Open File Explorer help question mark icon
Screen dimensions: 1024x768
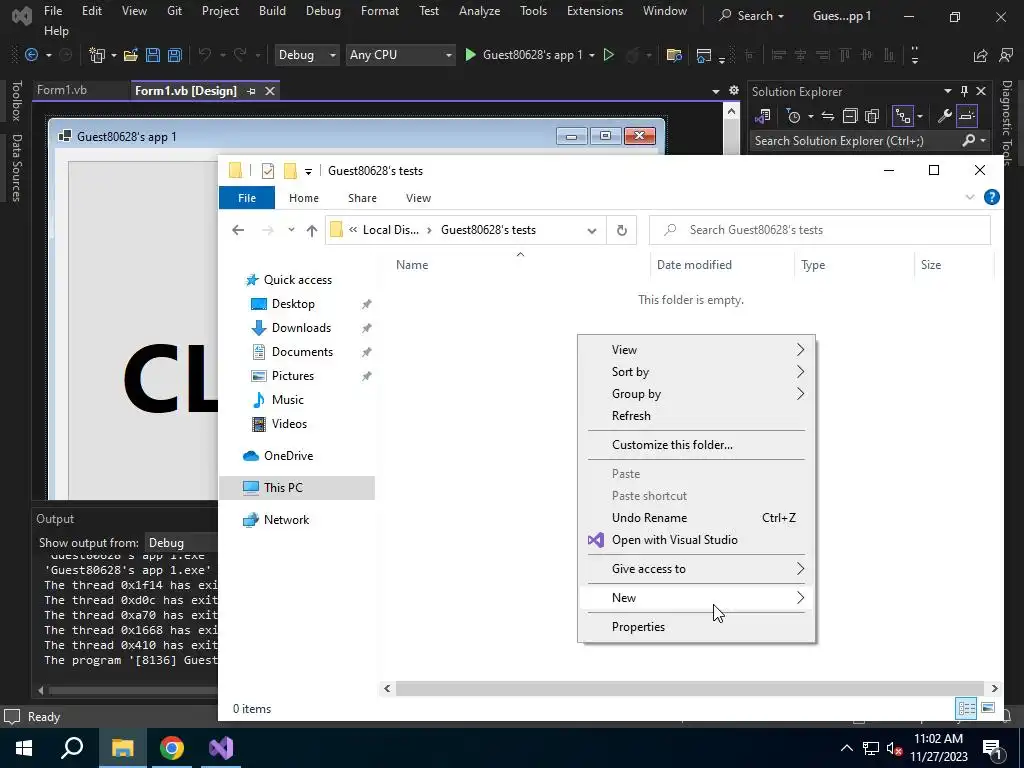tap(991, 197)
